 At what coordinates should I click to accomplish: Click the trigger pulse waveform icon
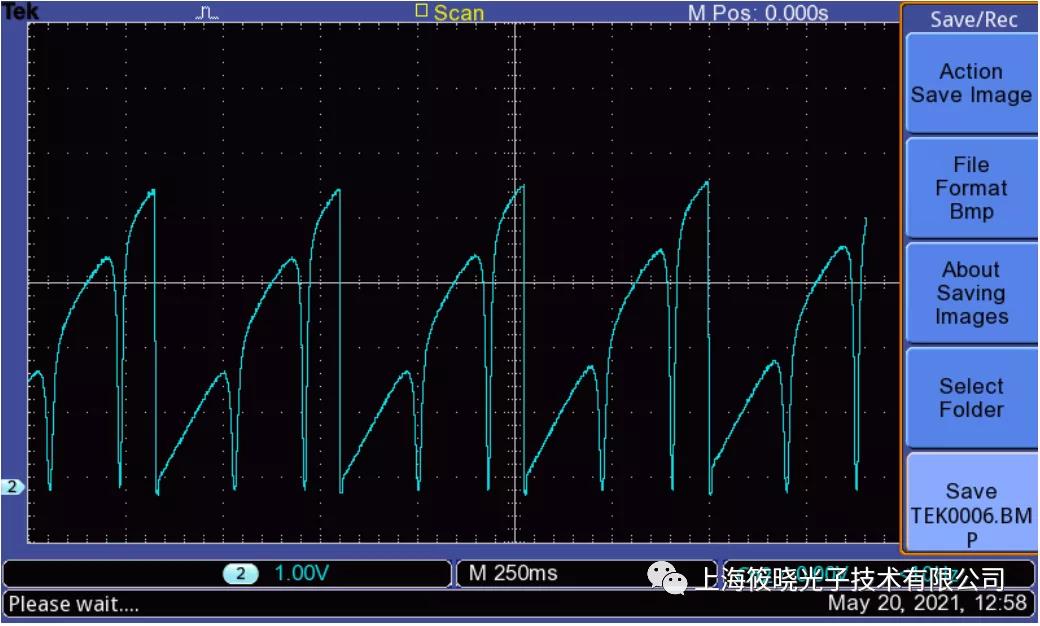coord(208,13)
